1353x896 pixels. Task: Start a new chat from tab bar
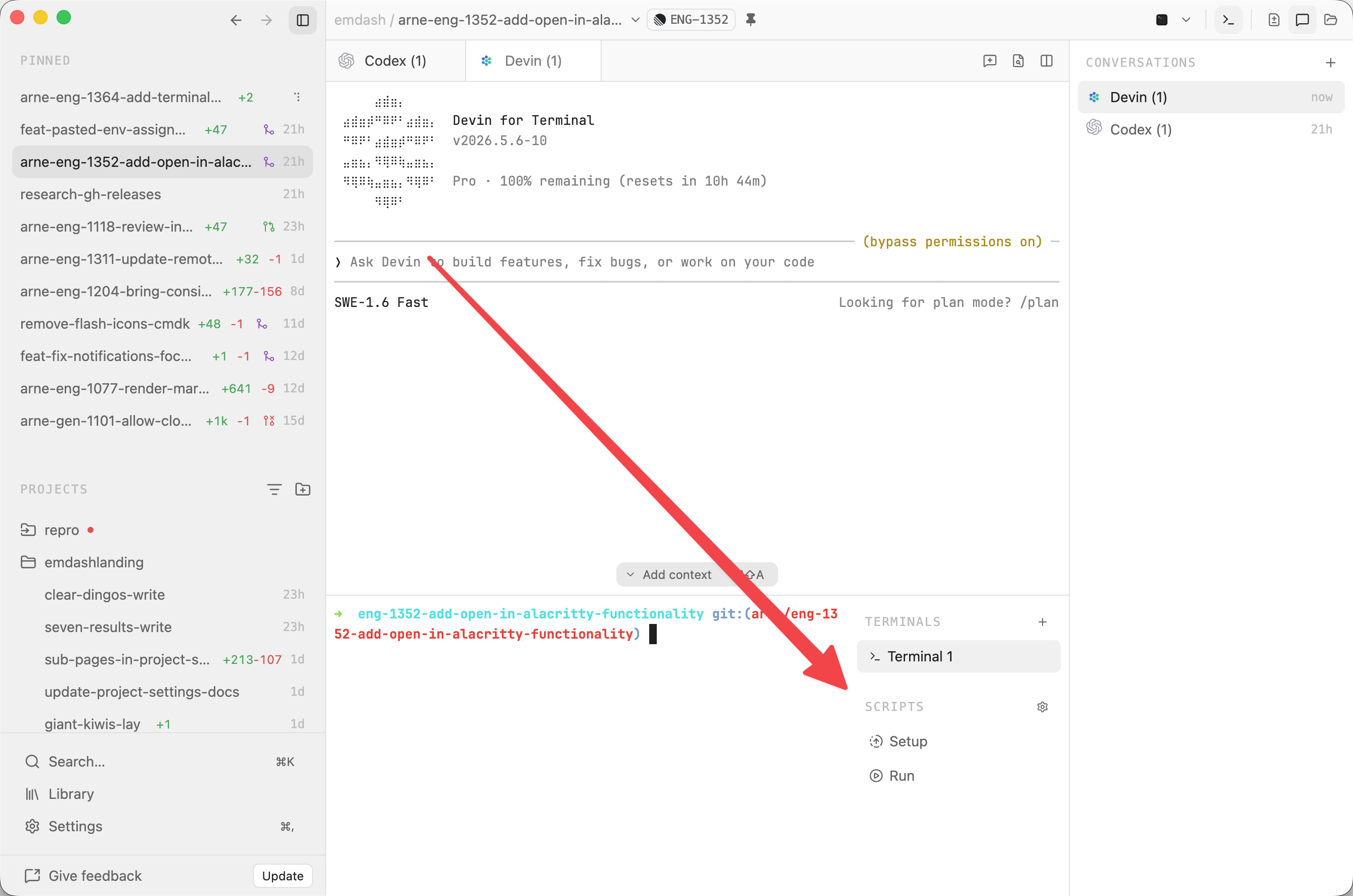click(x=989, y=61)
